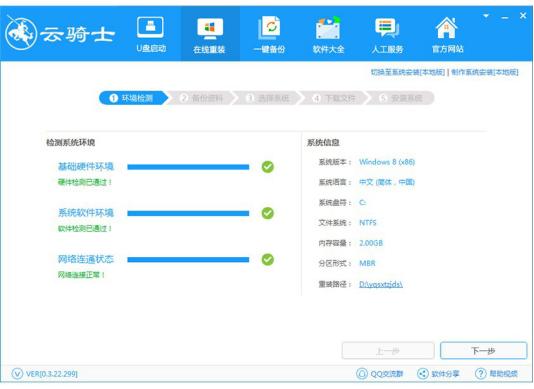Close the 云骑士 window
The height and width of the screenshot is (389, 534).
coord(523,15)
